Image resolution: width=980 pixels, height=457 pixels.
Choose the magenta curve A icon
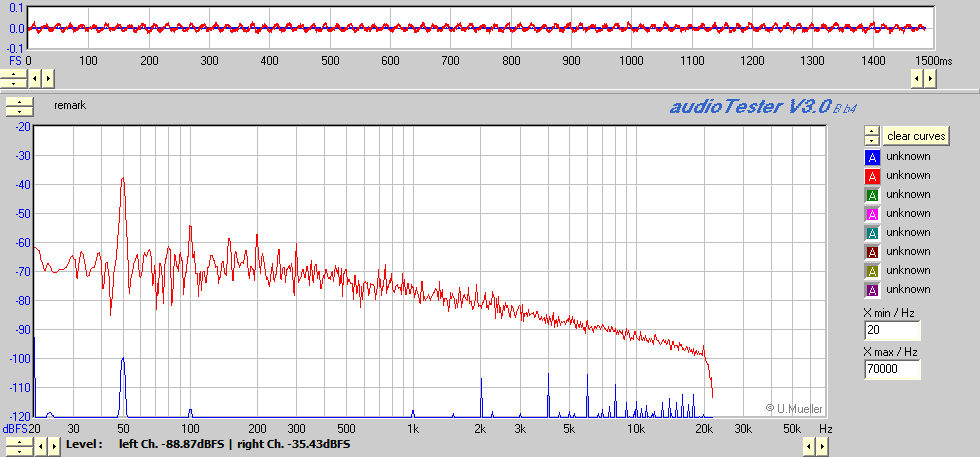click(872, 214)
